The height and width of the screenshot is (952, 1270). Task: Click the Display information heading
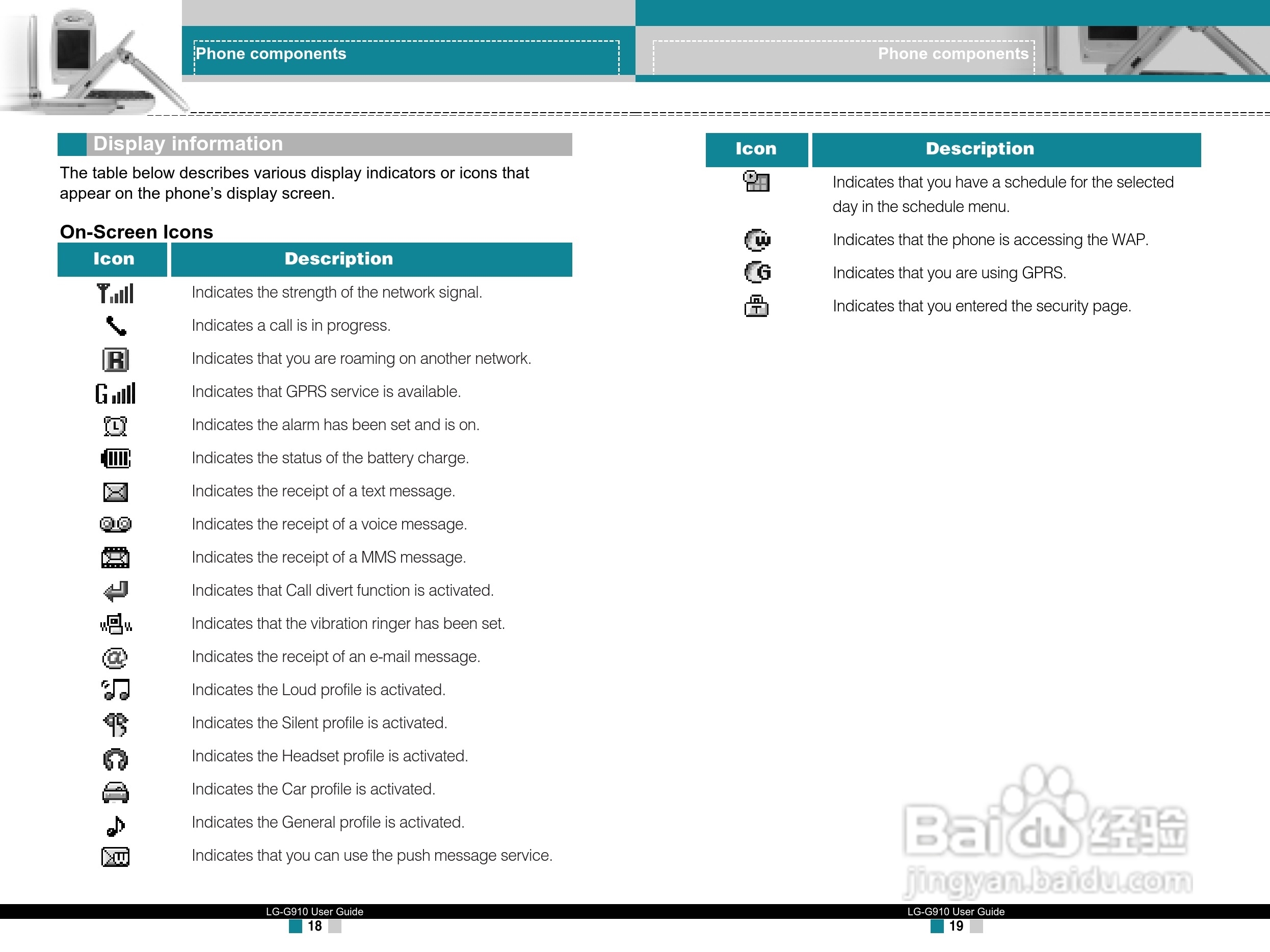coord(188,144)
